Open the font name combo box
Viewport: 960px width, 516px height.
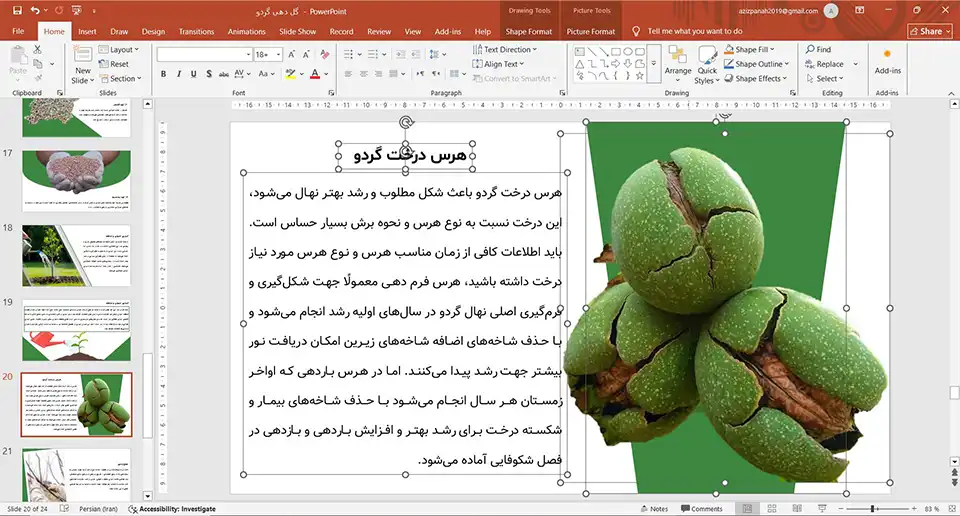(x=204, y=54)
